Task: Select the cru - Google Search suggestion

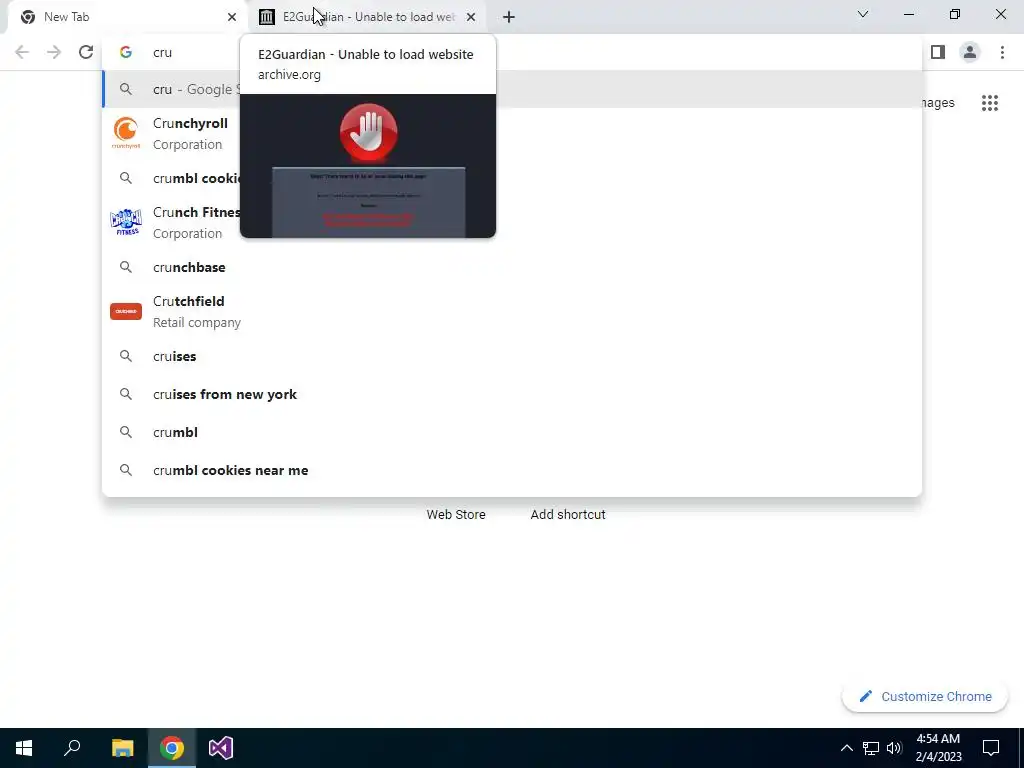Action: pos(512,89)
